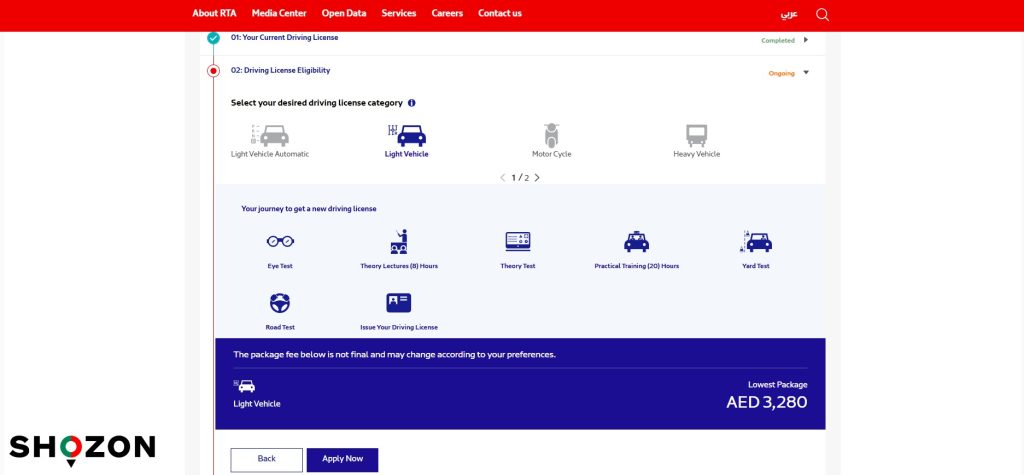This screenshot has height=475, width=1024.
Task: Click the Lowest Package text
Action: point(778,385)
